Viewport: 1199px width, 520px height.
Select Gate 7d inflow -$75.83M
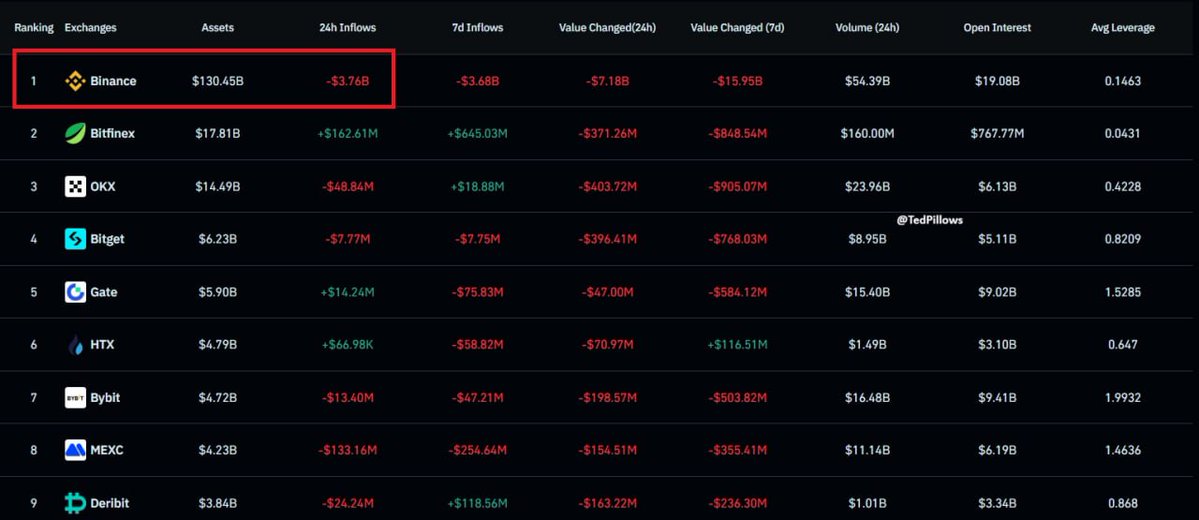477,292
